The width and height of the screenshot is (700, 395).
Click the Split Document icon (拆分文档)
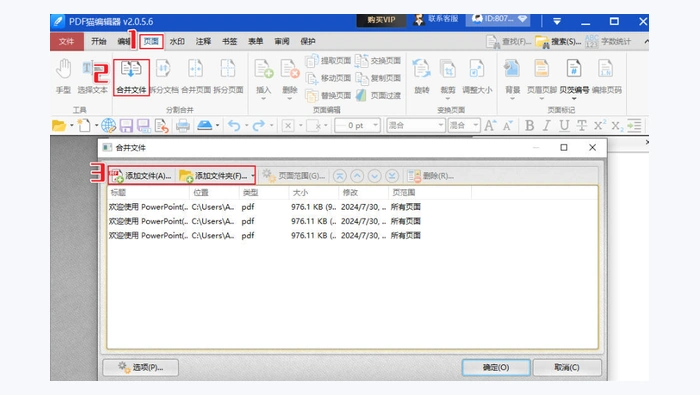164,76
